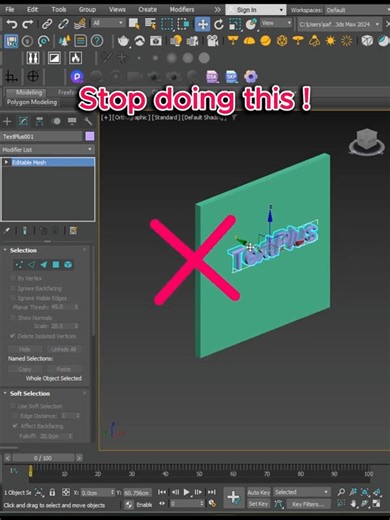Select Edge sub-object level icon
The image size is (390, 520).
31,265
